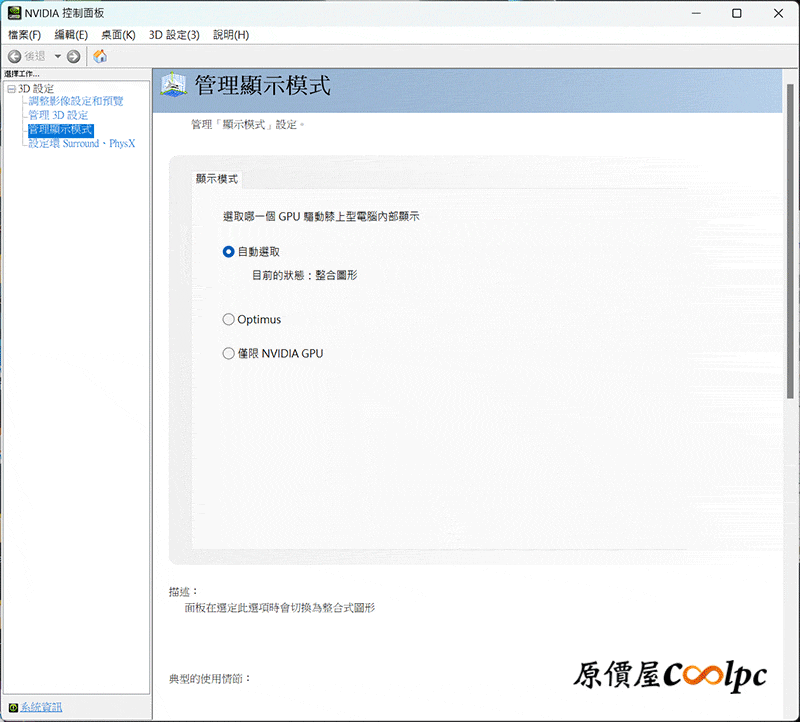Click the 管理顯示模式 header icon

(173, 85)
